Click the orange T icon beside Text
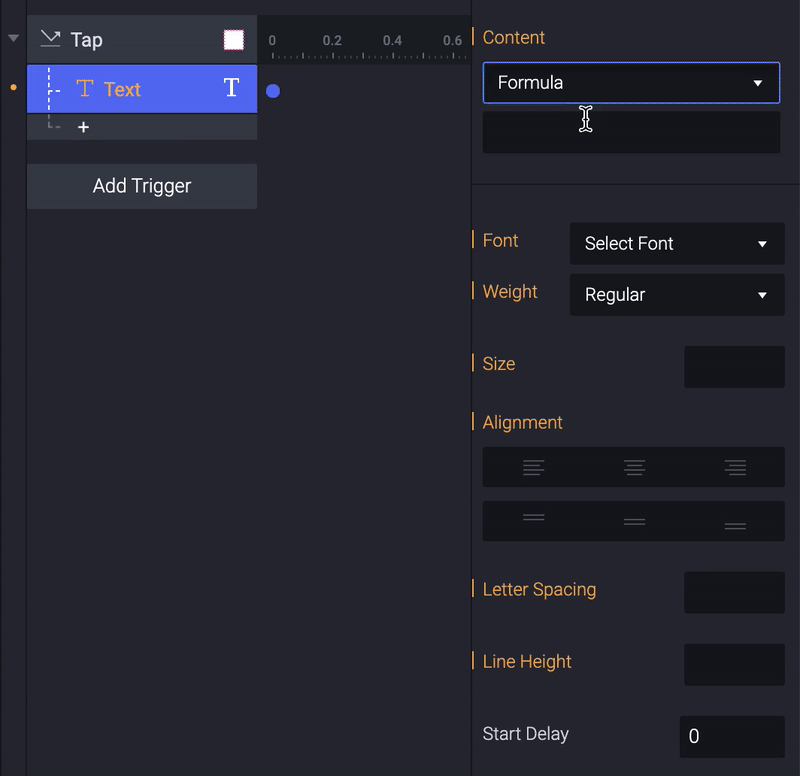800x776 pixels. pos(85,88)
